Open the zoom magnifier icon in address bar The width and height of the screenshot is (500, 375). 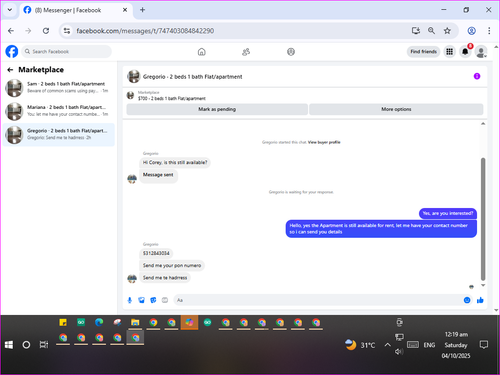(x=431, y=31)
